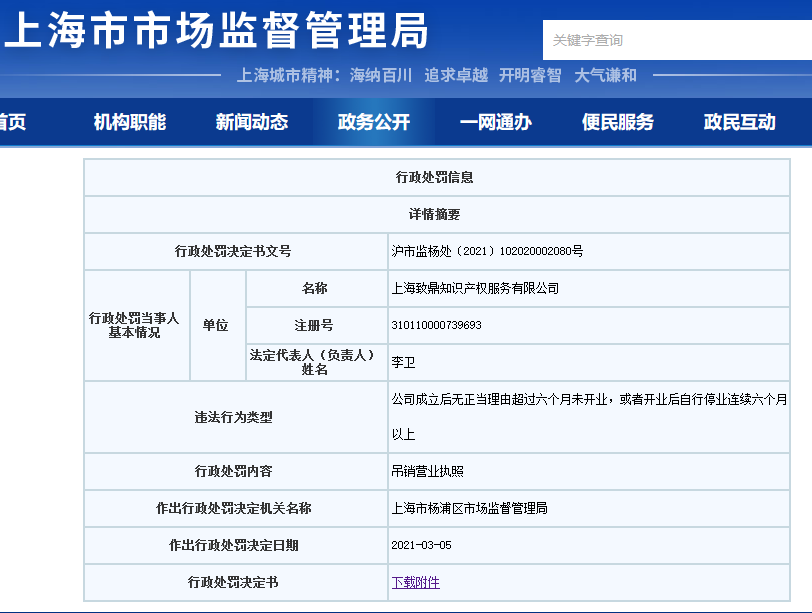Click the 名称 label cell

(x=316, y=288)
